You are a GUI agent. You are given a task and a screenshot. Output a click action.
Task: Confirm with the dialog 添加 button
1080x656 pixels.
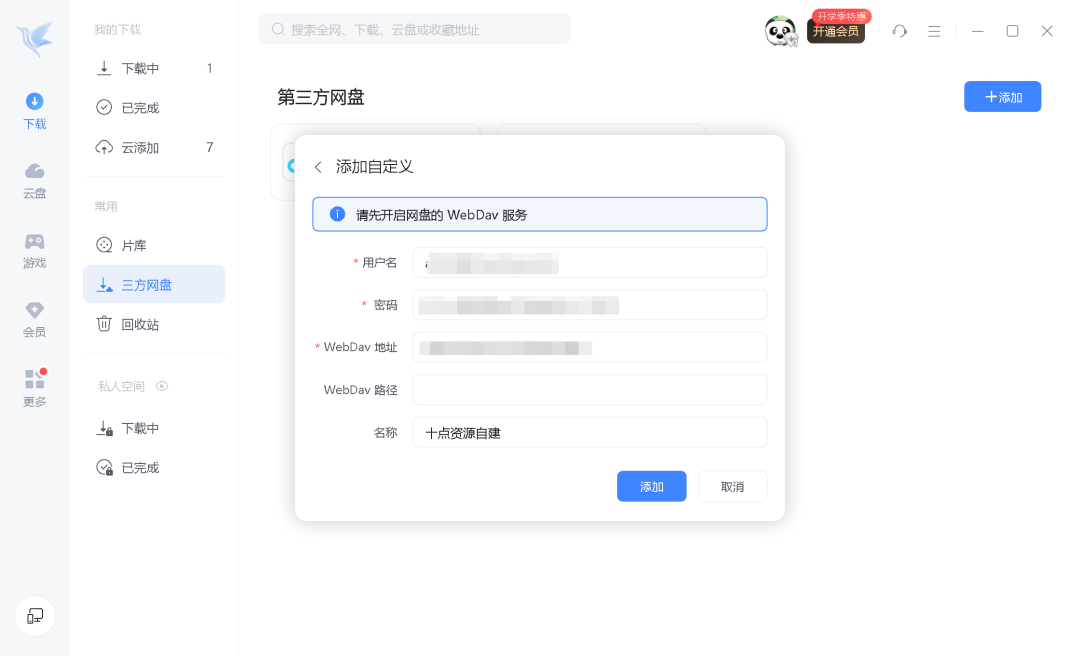point(652,486)
